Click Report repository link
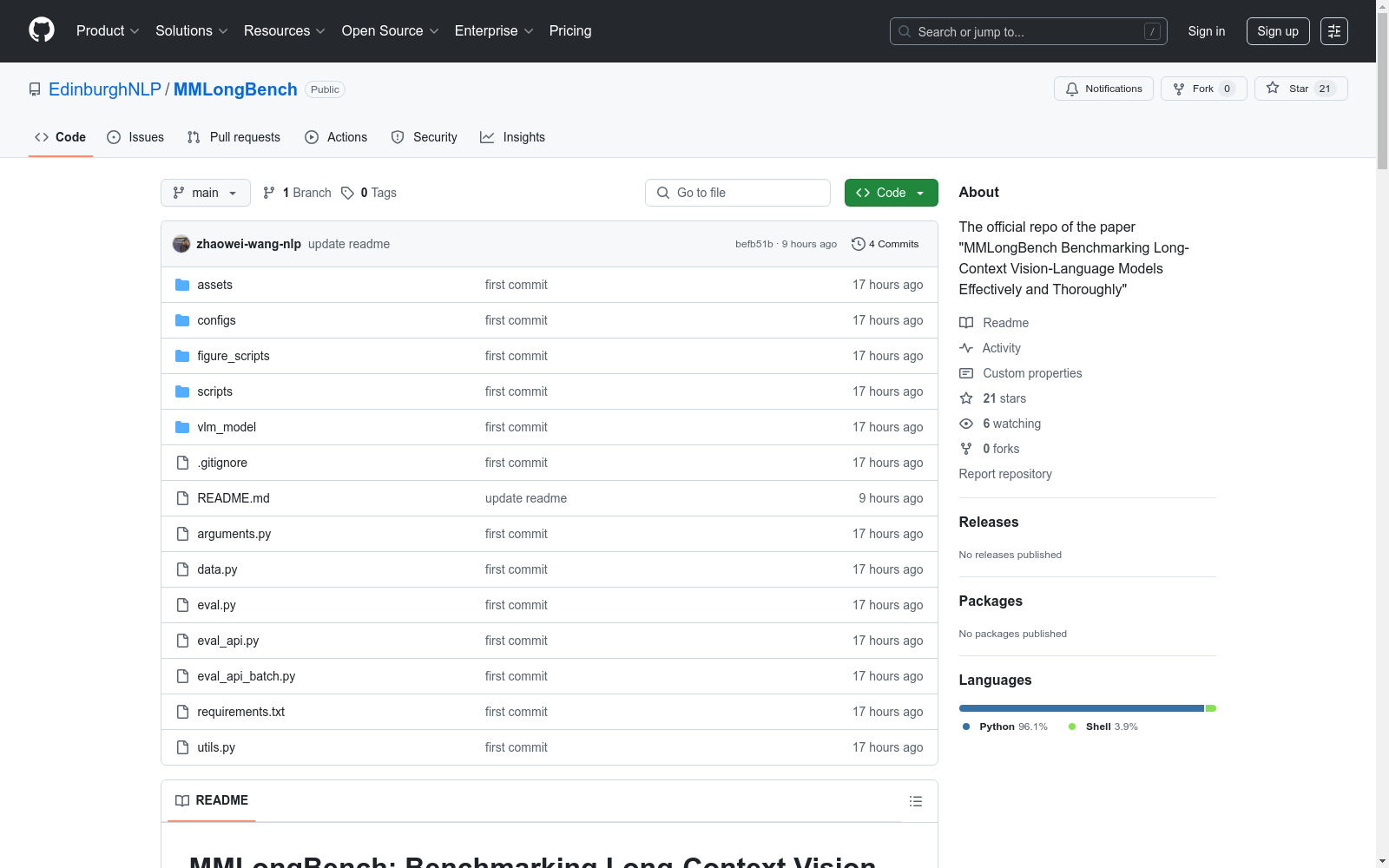This screenshot has height=868, width=1389. pos(1005,474)
